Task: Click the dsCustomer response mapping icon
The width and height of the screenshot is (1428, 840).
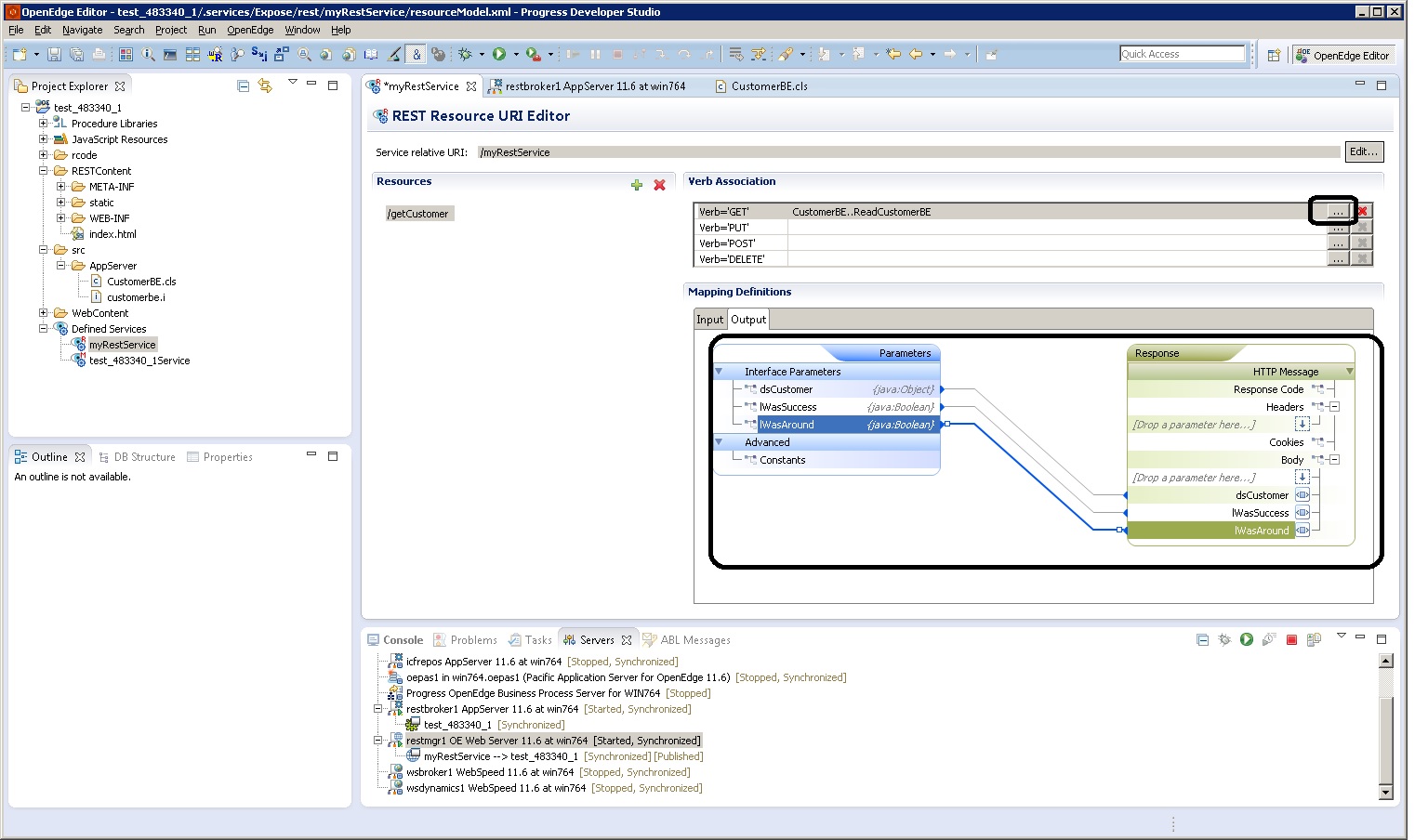Action: click(x=1302, y=495)
